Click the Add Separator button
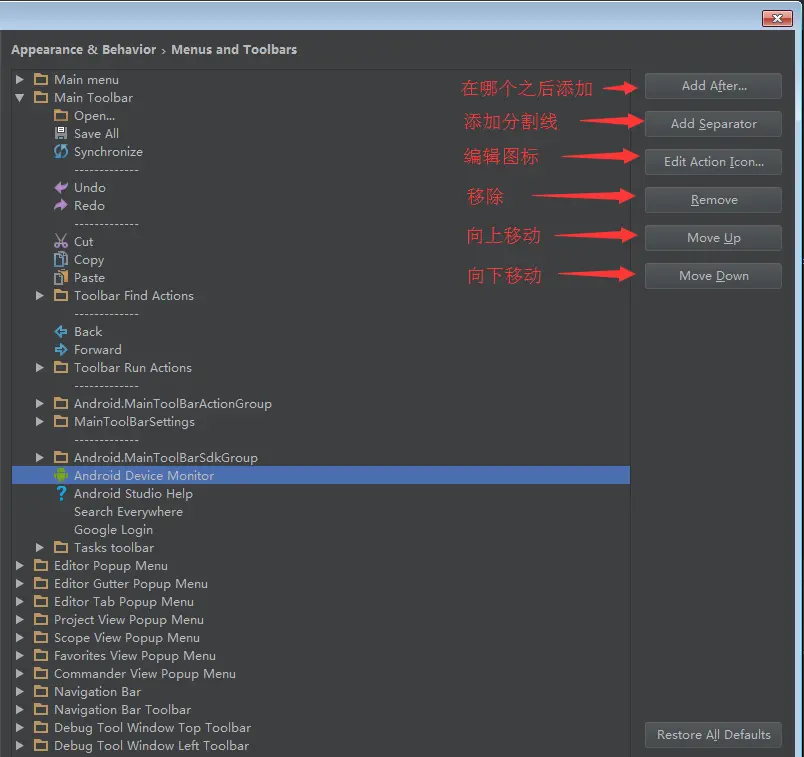 [713, 124]
